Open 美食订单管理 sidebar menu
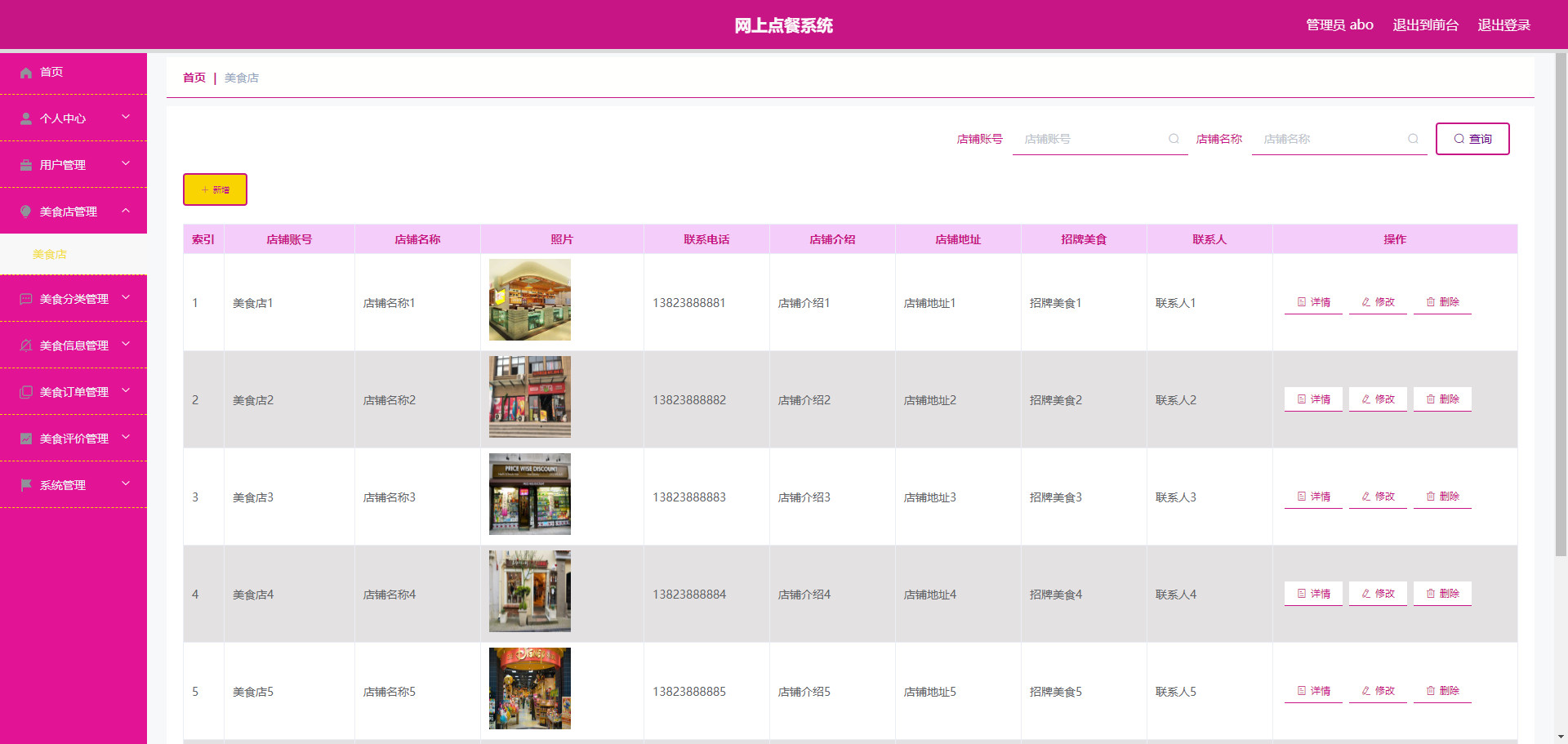This screenshot has height=744, width=1568. click(73, 392)
